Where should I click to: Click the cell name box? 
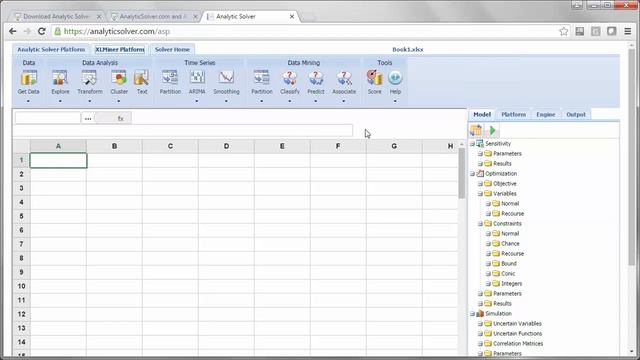point(48,118)
